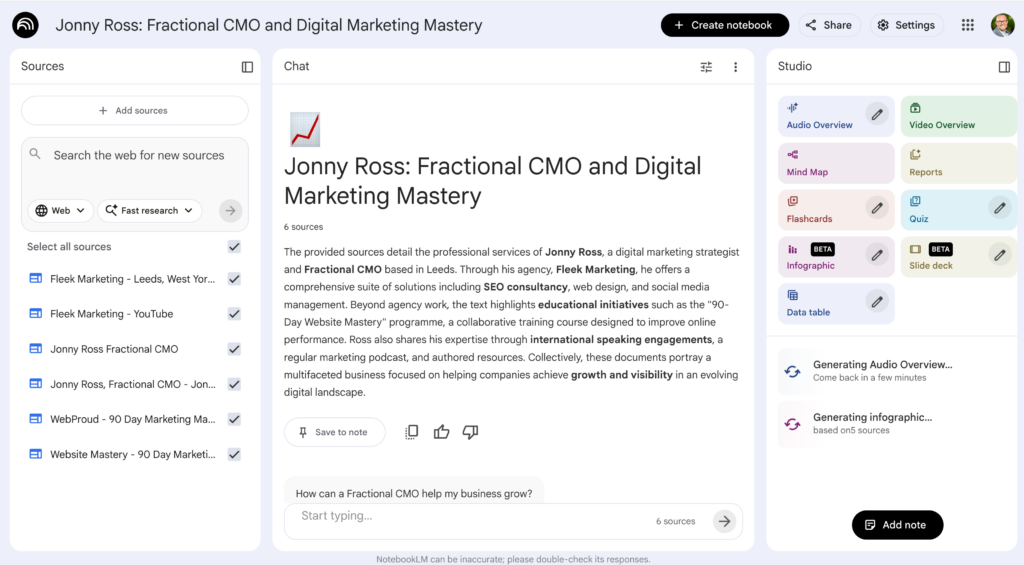Image resolution: width=1024 pixels, height=565 pixels.
Task: Open WebProud - 90 Day Marketing Ma... source
Action: 133,419
